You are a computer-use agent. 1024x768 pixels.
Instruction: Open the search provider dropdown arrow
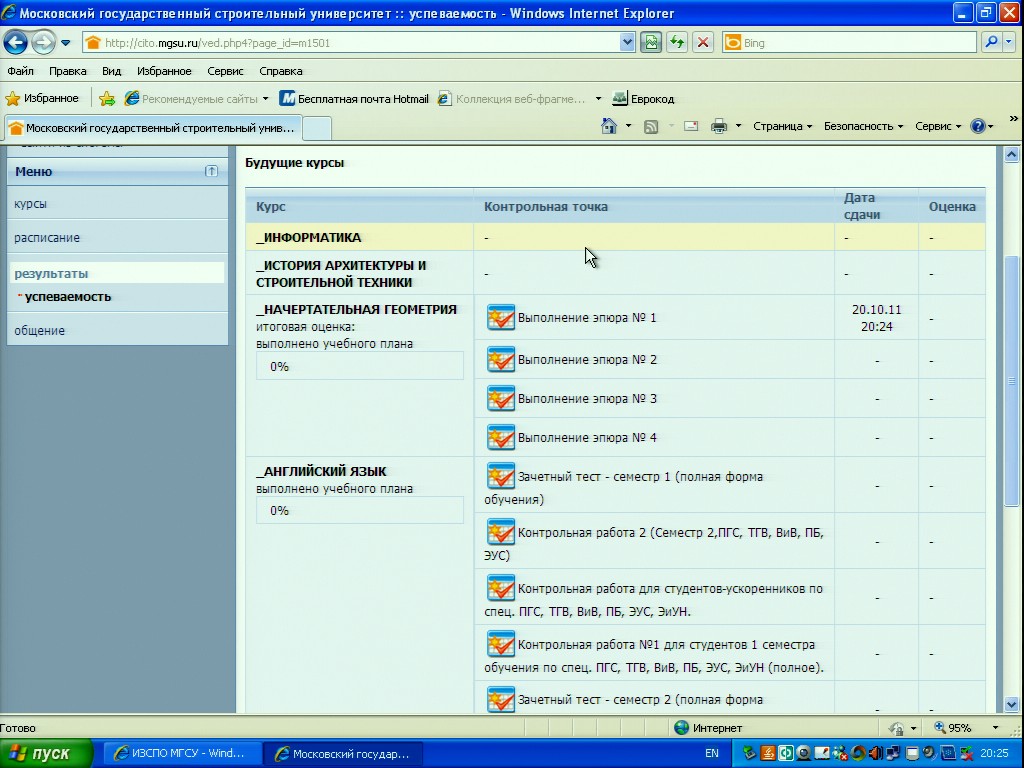pyautogui.click(x=1008, y=43)
